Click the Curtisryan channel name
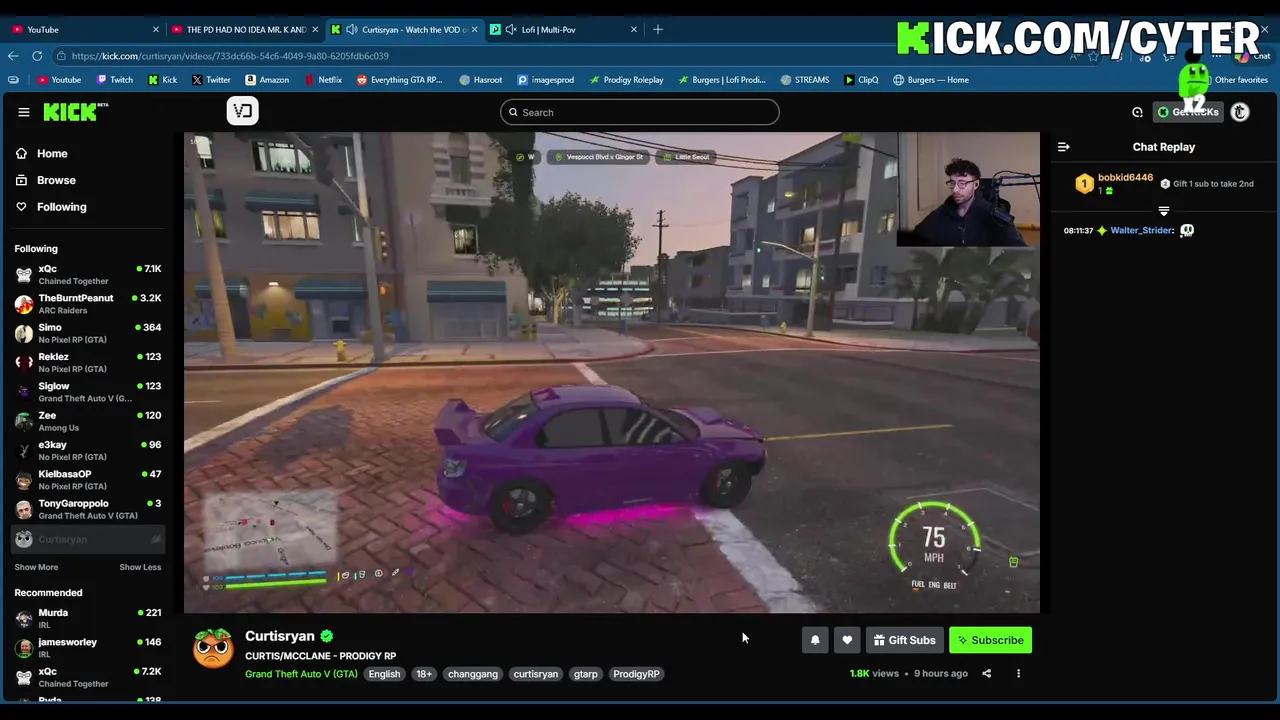The width and height of the screenshot is (1280, 720). (280, 636)
